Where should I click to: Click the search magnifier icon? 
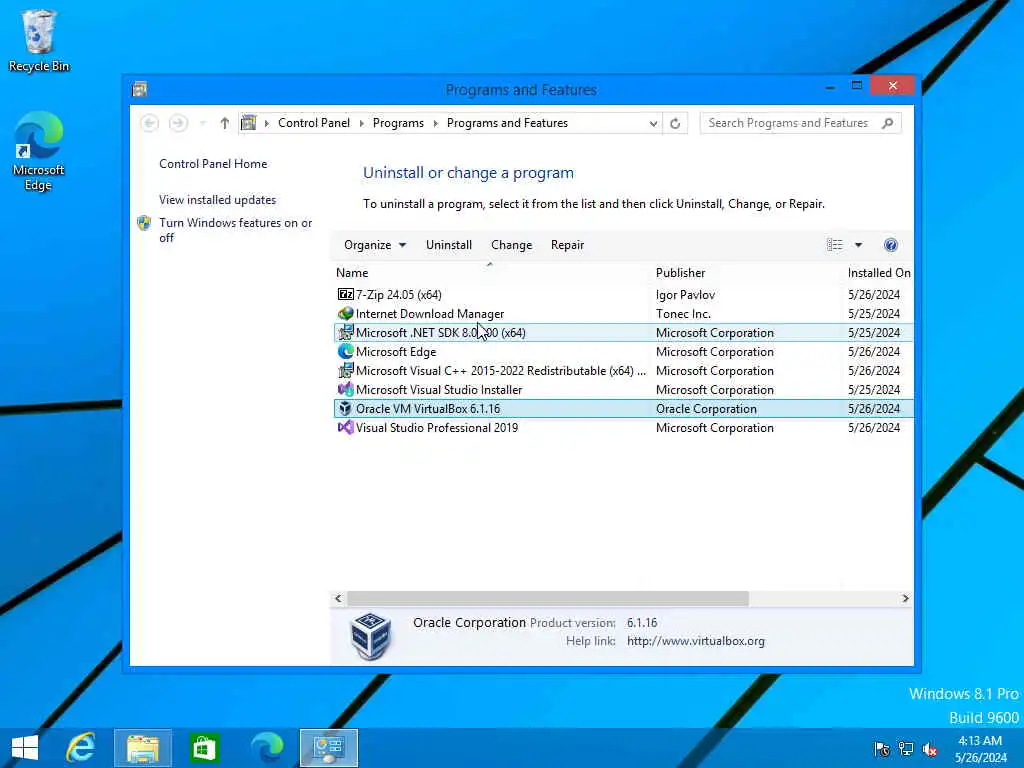[887, 123]
